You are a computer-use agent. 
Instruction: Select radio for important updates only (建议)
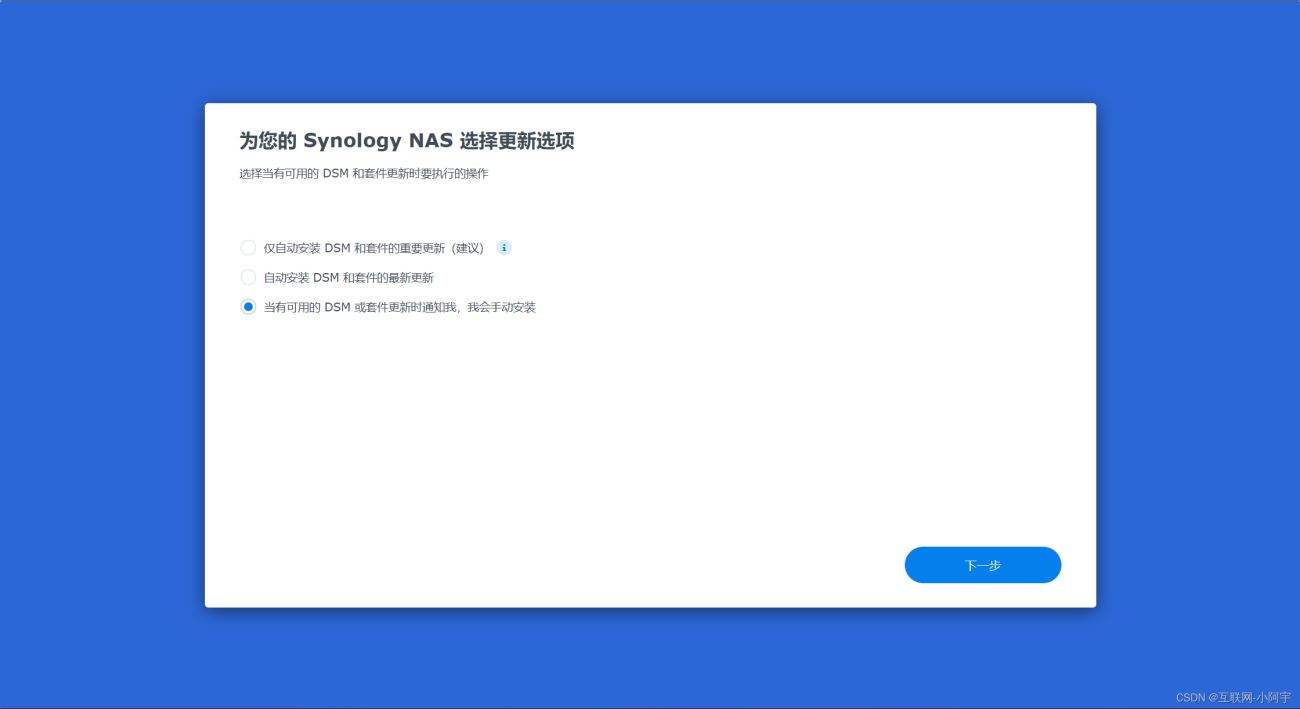(x=248, y=248)
